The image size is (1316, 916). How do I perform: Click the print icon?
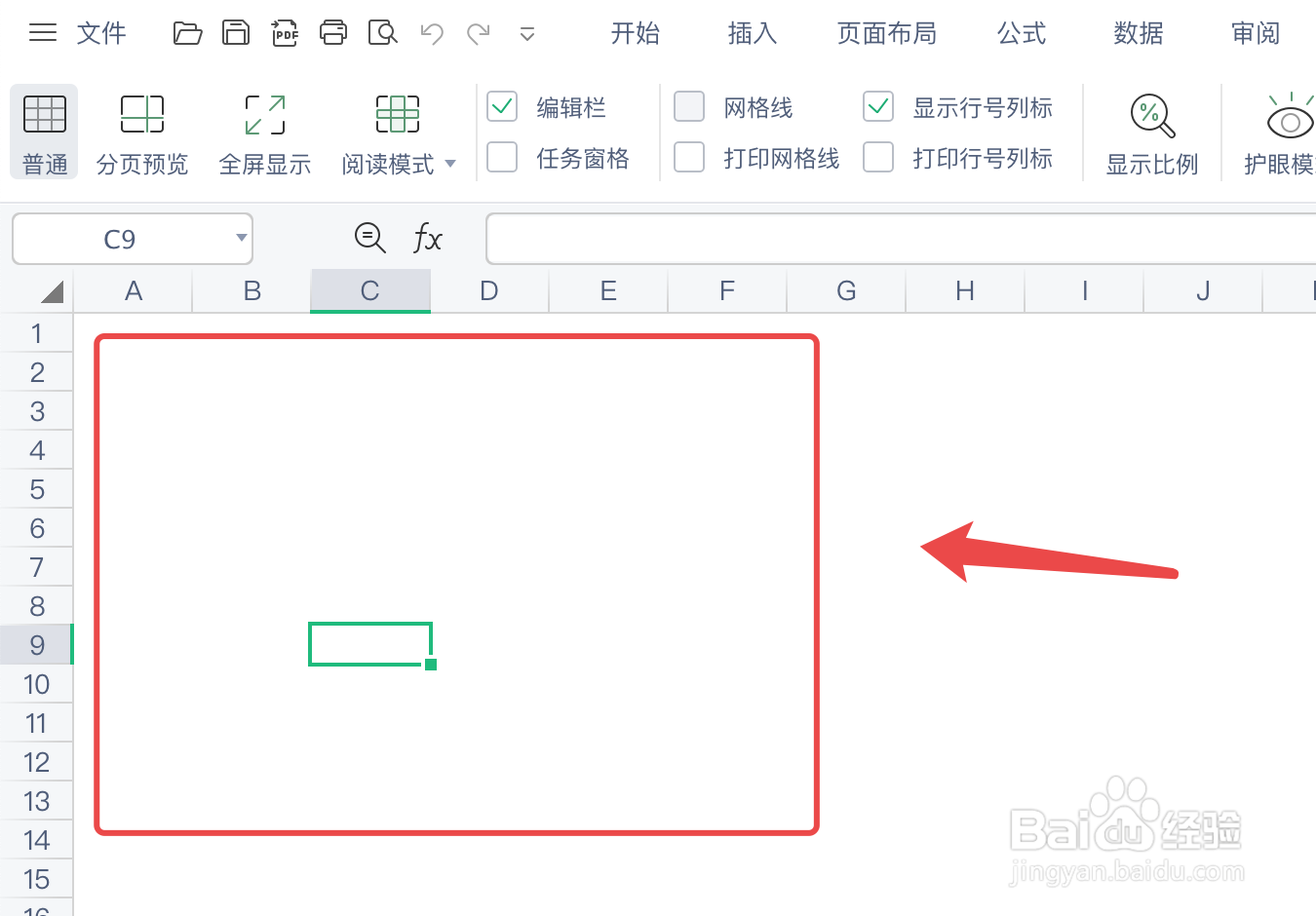pos(333,33)
